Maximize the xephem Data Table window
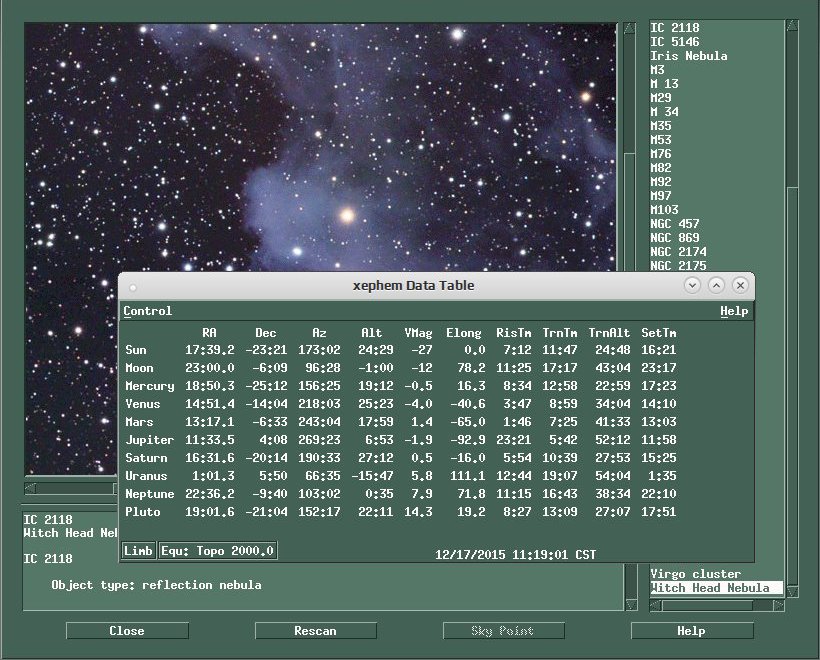This screenshot has height=660, width=820. (x=716, y=286)
